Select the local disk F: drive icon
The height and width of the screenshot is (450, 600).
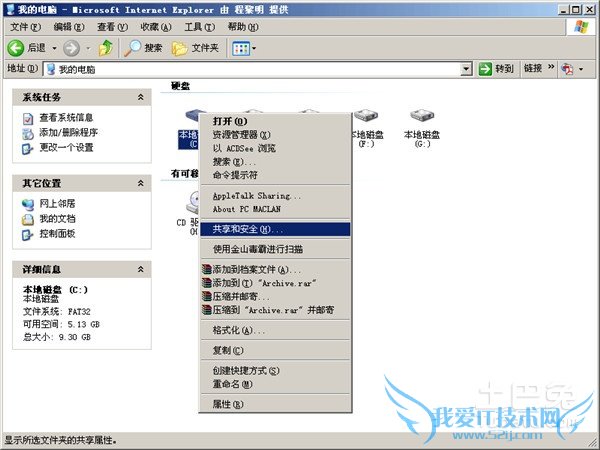(366, 115)
